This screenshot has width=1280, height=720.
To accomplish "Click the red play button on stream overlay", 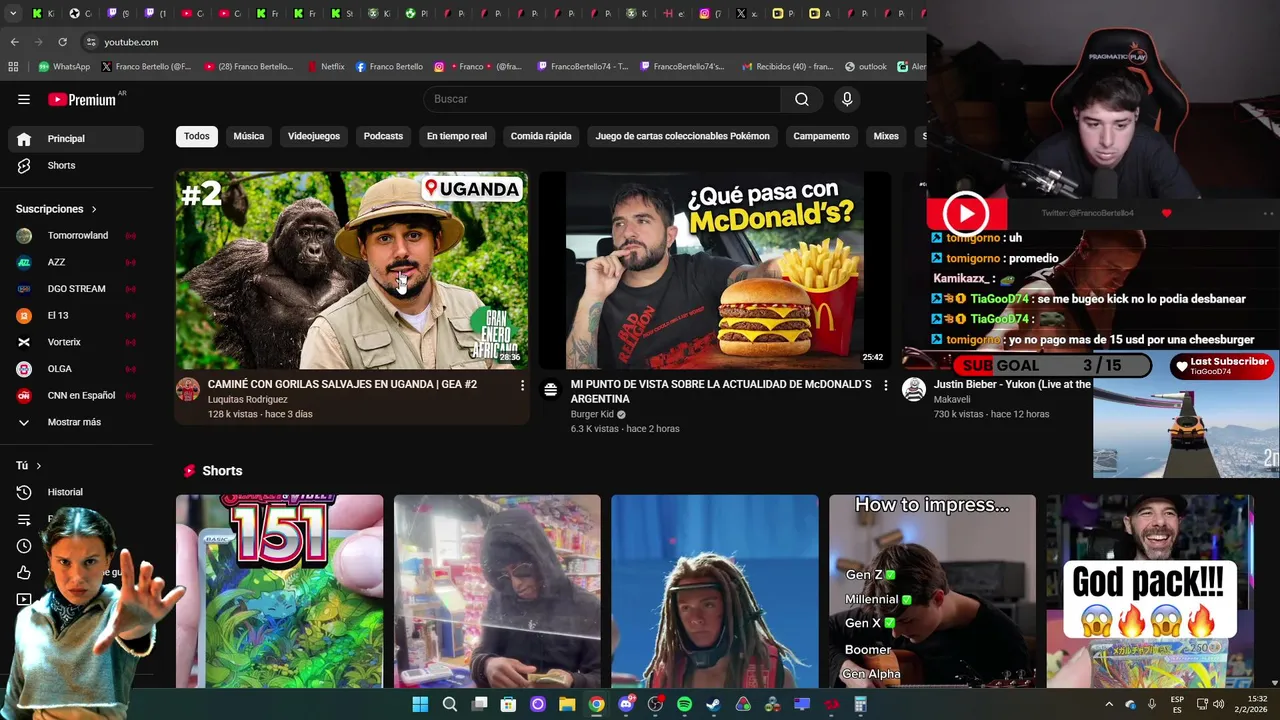I will click(x=966, y=213).
